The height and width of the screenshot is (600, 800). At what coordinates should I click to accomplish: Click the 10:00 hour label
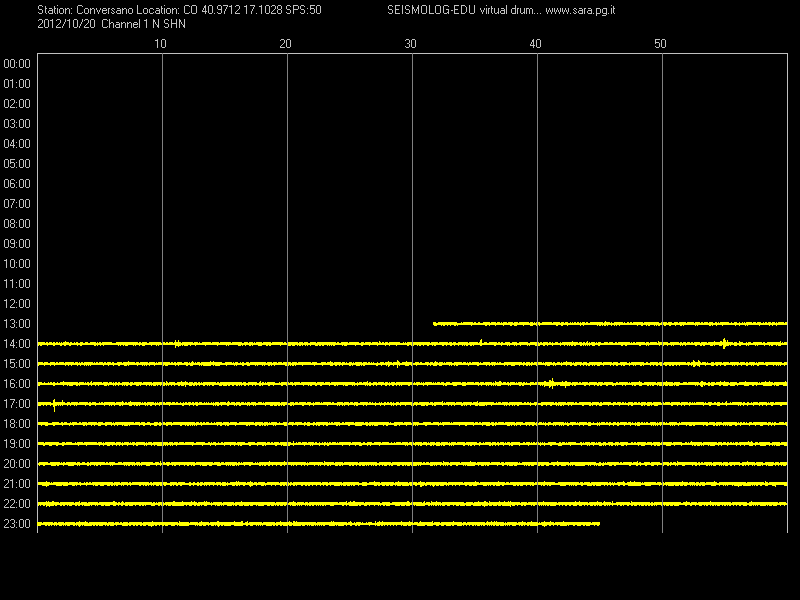17,264
